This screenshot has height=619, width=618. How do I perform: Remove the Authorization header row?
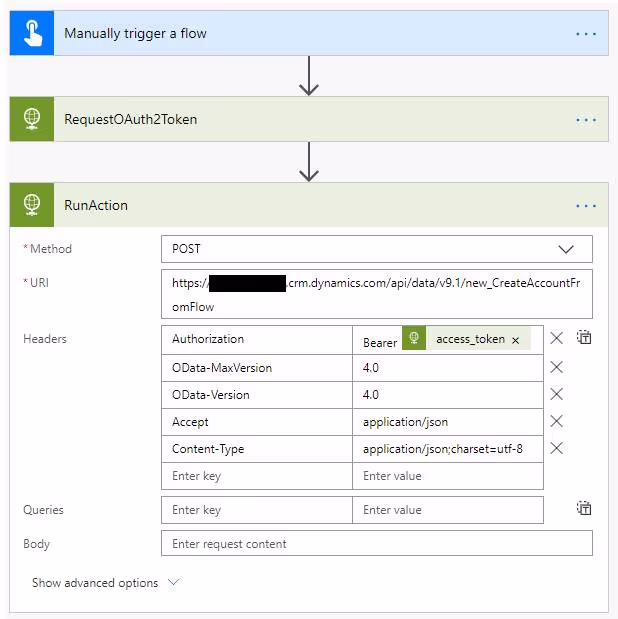[x=556, y=338]
